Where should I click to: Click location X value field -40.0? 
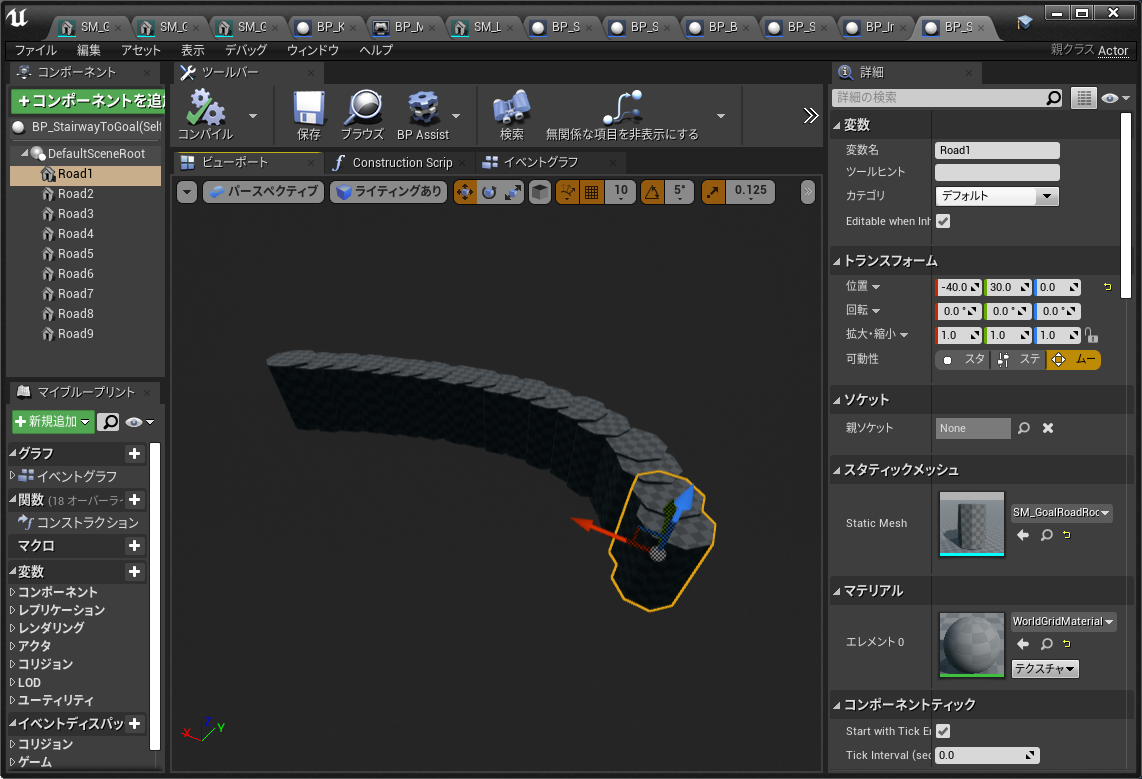tap(959, 288)
